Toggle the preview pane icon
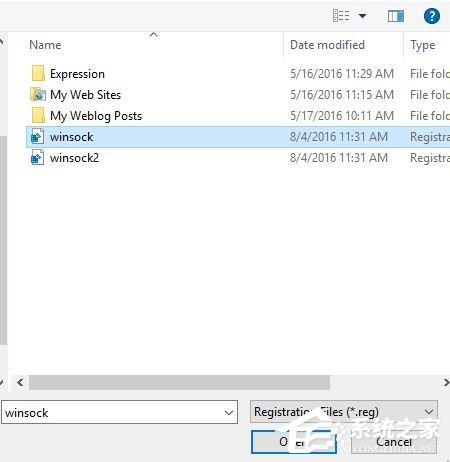450x462 pixels. pos(396,16)
